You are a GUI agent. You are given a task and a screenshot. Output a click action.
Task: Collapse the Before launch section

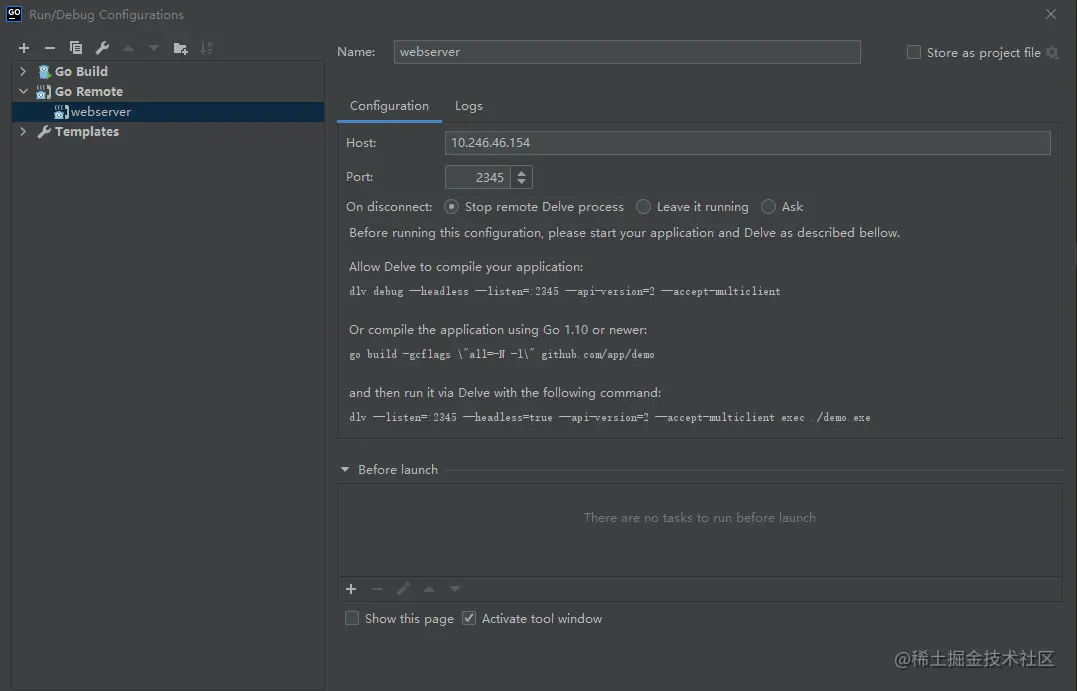point(346,470)
